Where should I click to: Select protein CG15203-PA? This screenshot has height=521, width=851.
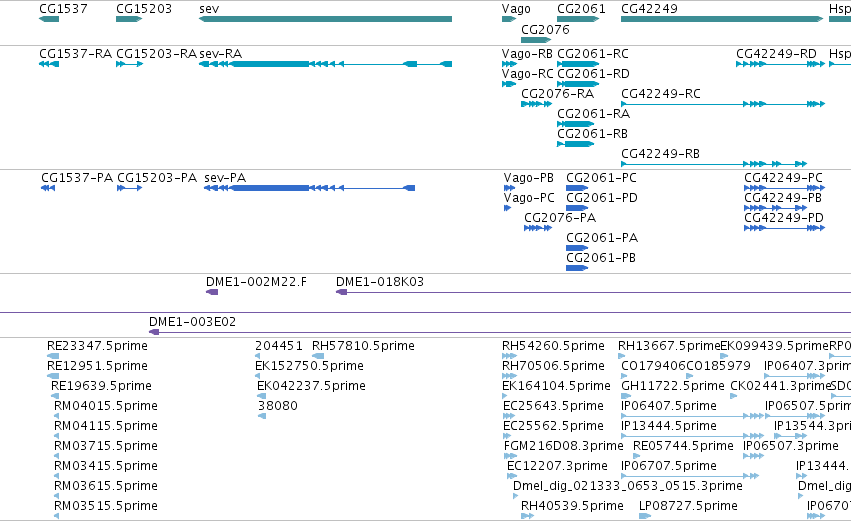coord(130,188)
